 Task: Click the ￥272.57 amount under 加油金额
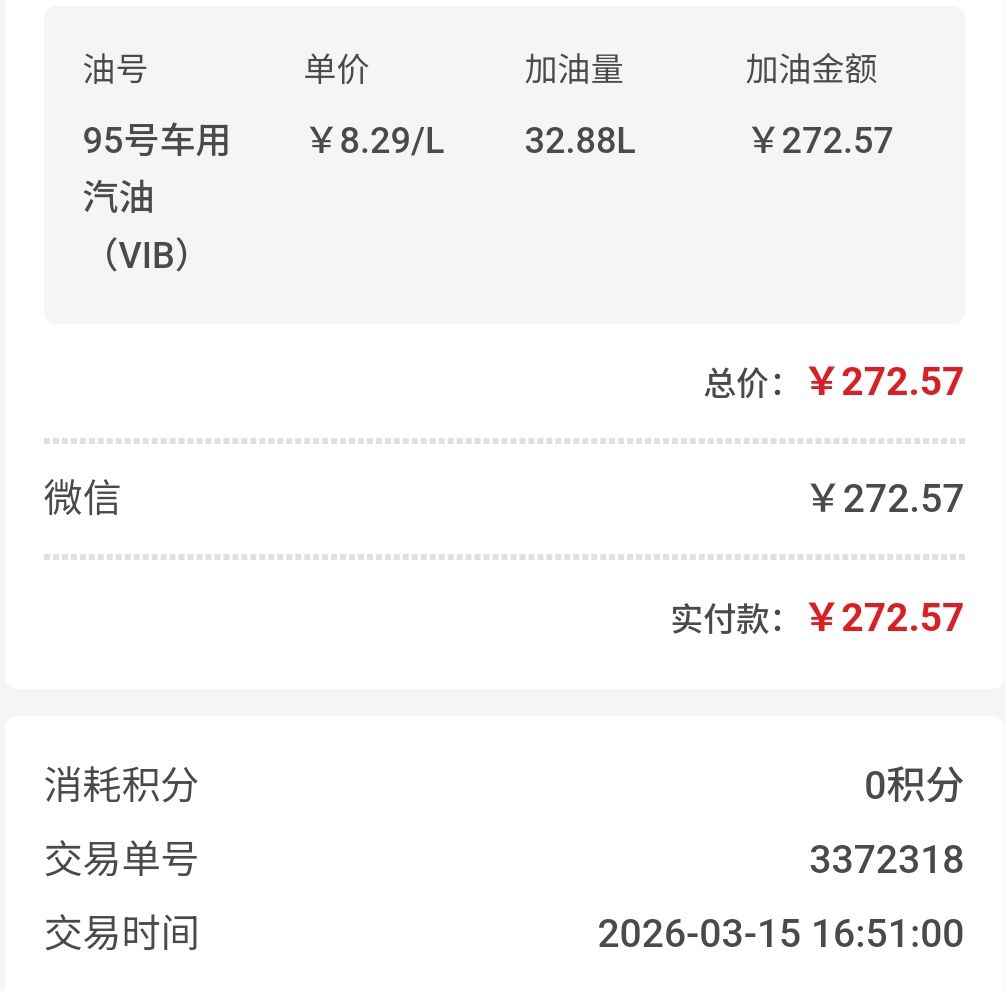point(820,141)
